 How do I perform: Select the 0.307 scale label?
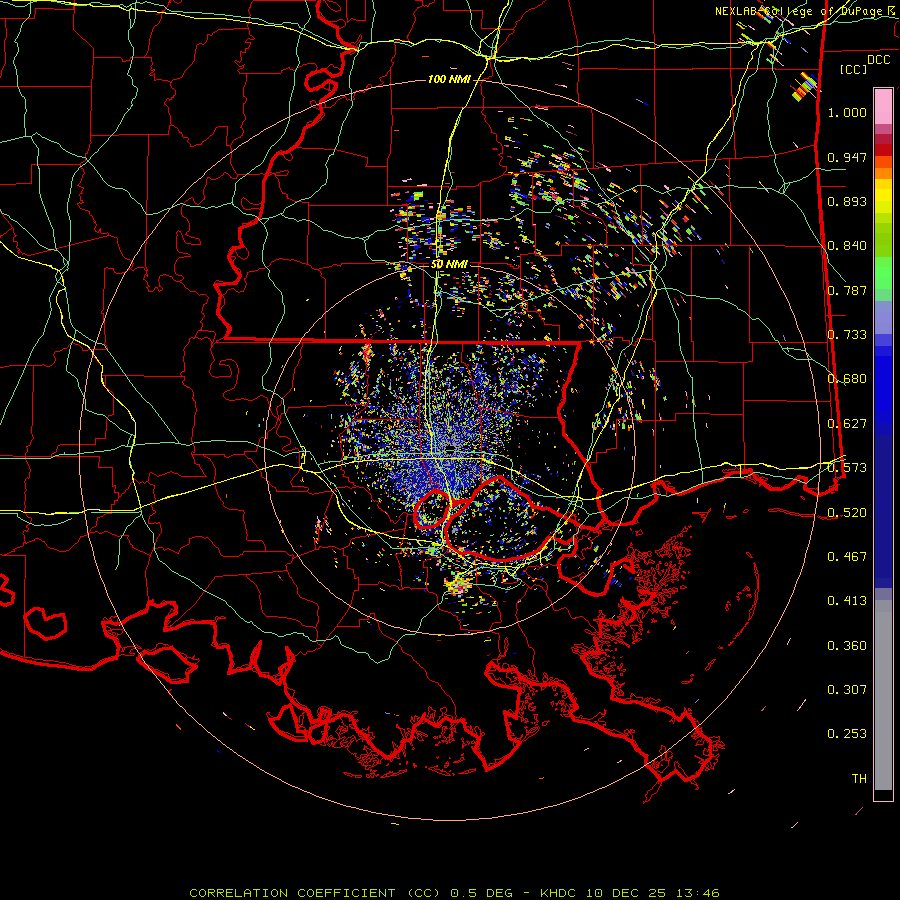pos(847,690)
